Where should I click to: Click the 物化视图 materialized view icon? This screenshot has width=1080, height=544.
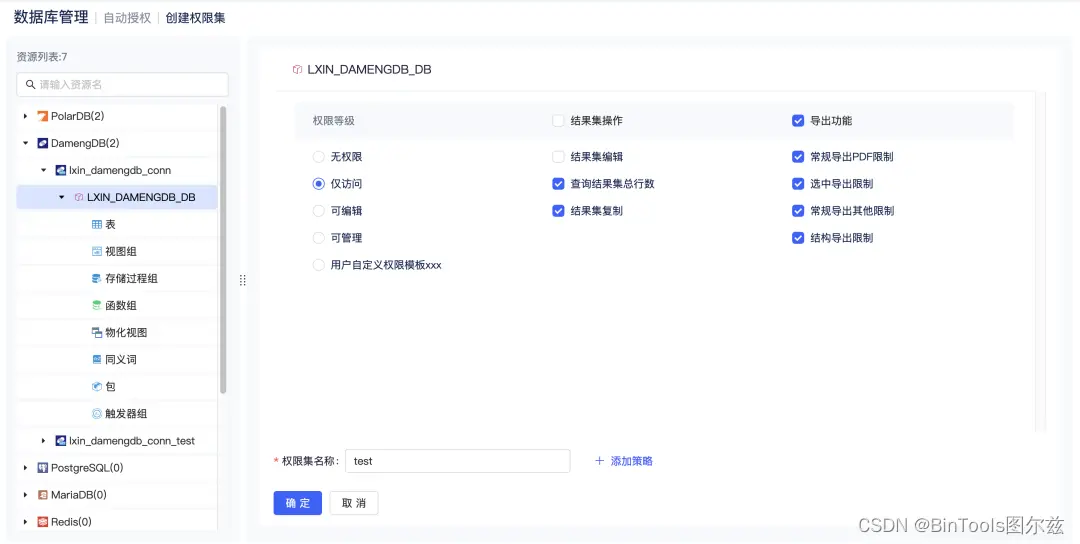pyautogui.click(x=97, y=333)
